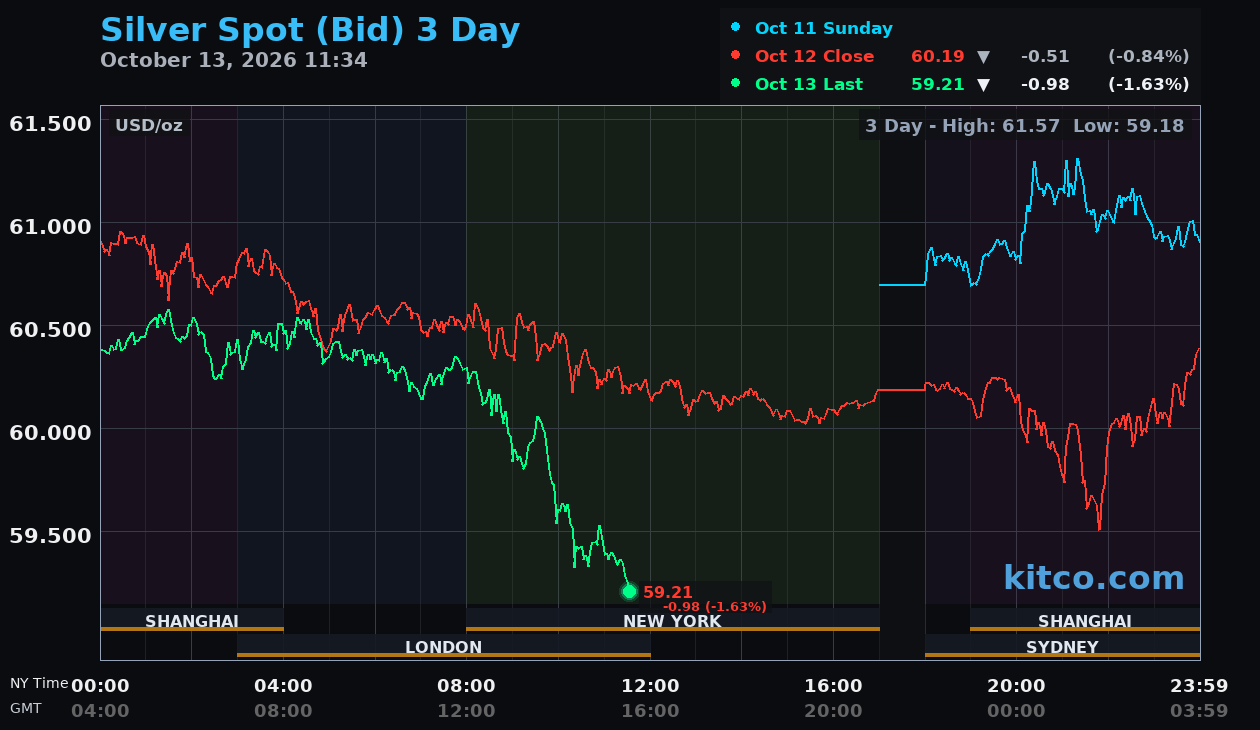Viewport: 1260px width, 730px height.
Task: Click the Oct 11 Sunday legend label
Action: click(824, 28)
